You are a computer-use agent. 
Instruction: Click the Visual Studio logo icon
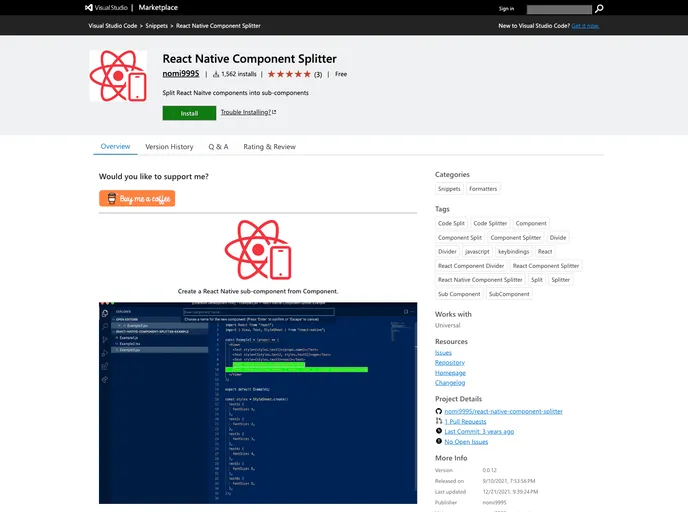[89, 7]
